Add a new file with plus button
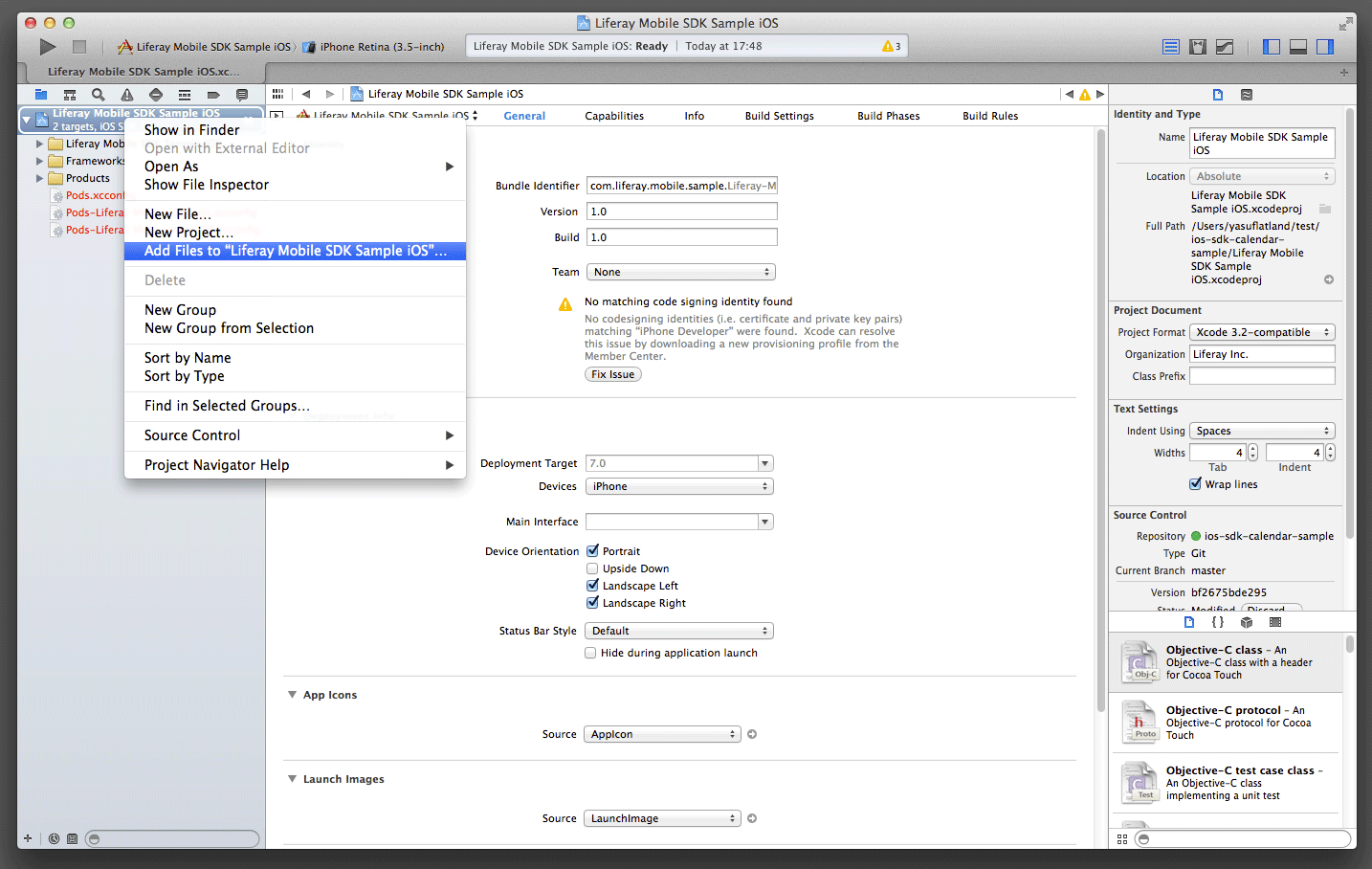 click(x=28, y=838)
